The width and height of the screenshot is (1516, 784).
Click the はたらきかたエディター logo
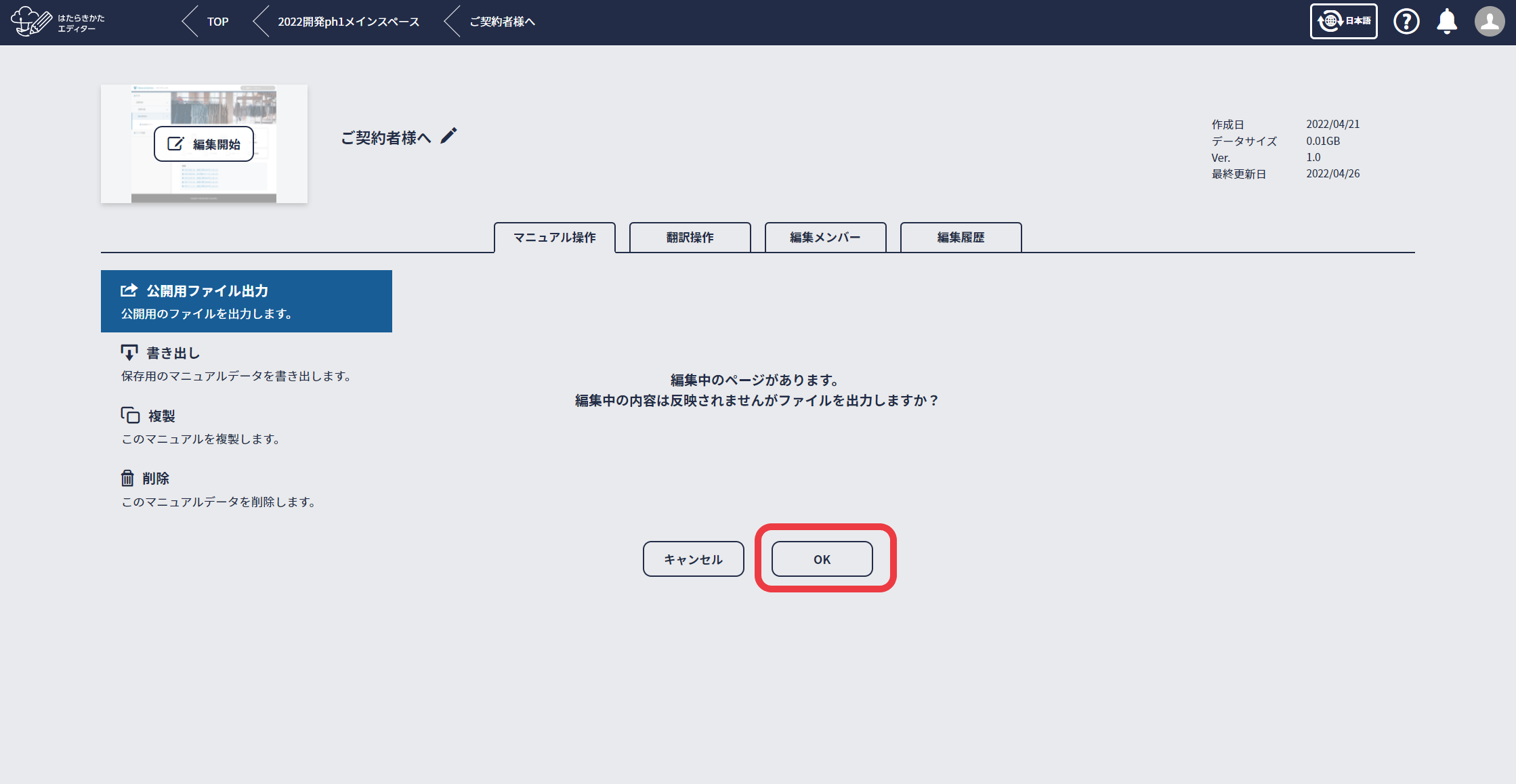(58, 22)
